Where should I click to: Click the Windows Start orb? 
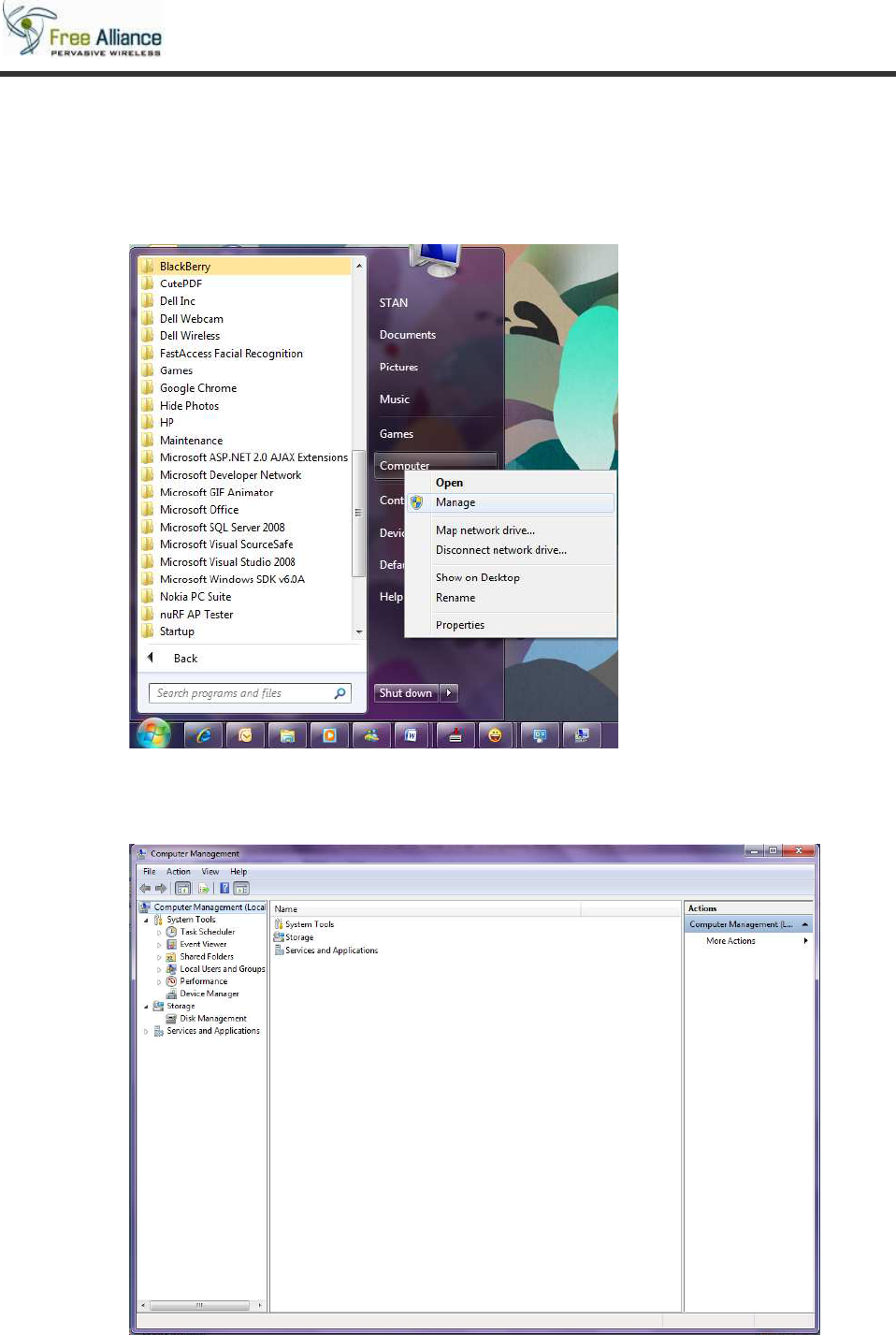click(x=153, y=733)
